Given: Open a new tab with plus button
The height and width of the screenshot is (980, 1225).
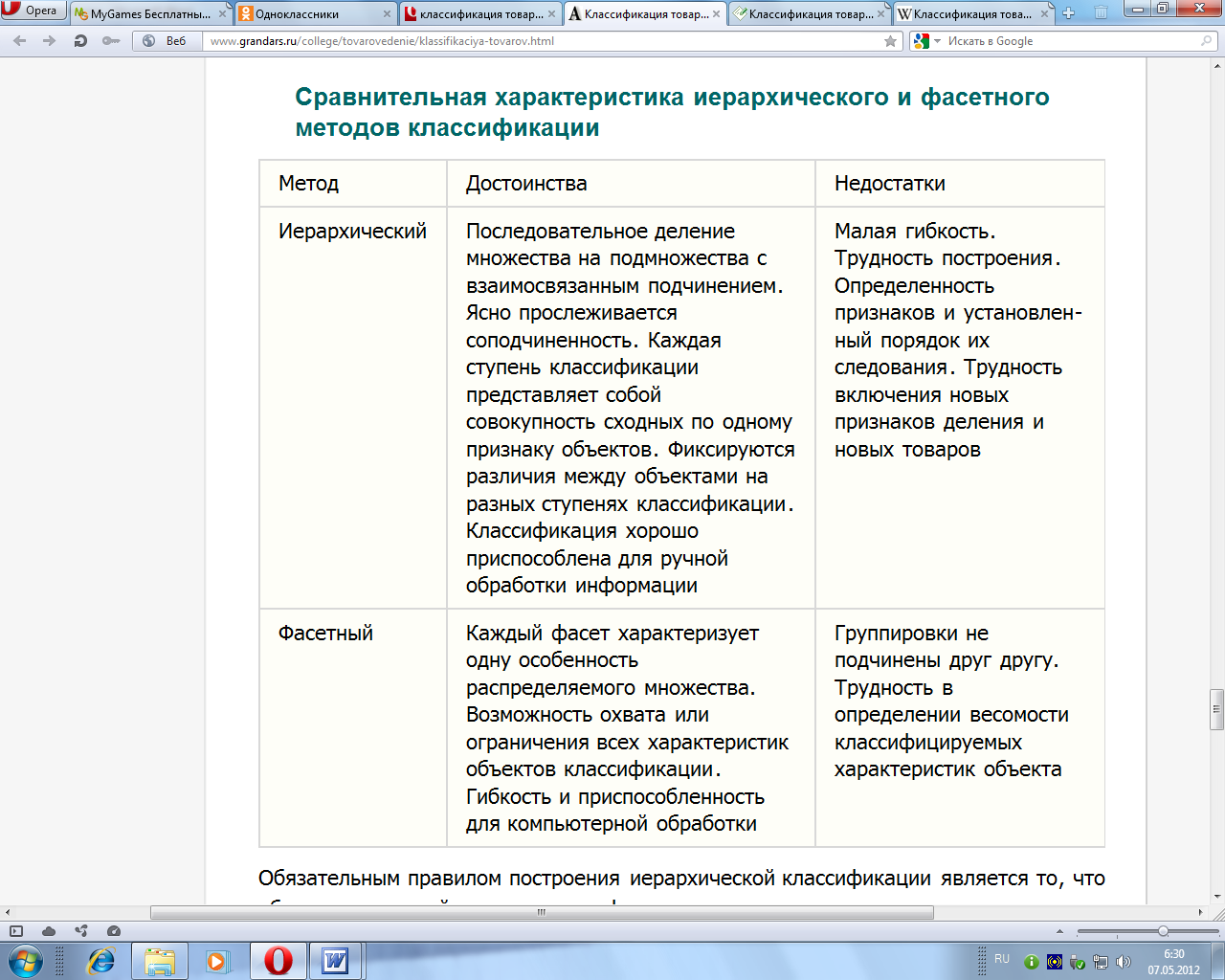Looking at the screenshot, I should [x=1069, y=13].
